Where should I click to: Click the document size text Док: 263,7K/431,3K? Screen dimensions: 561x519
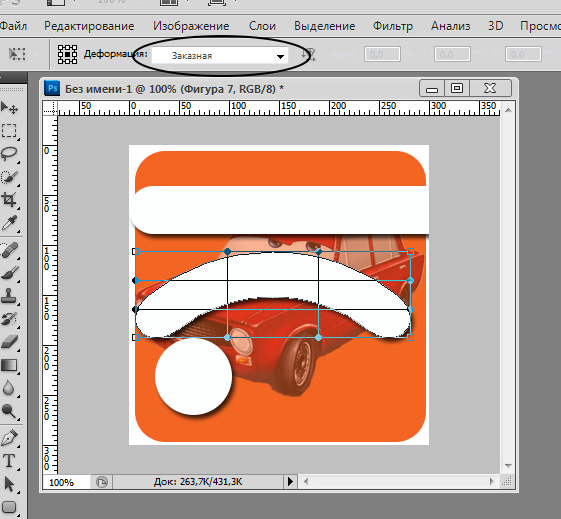(x=198, y=482)
